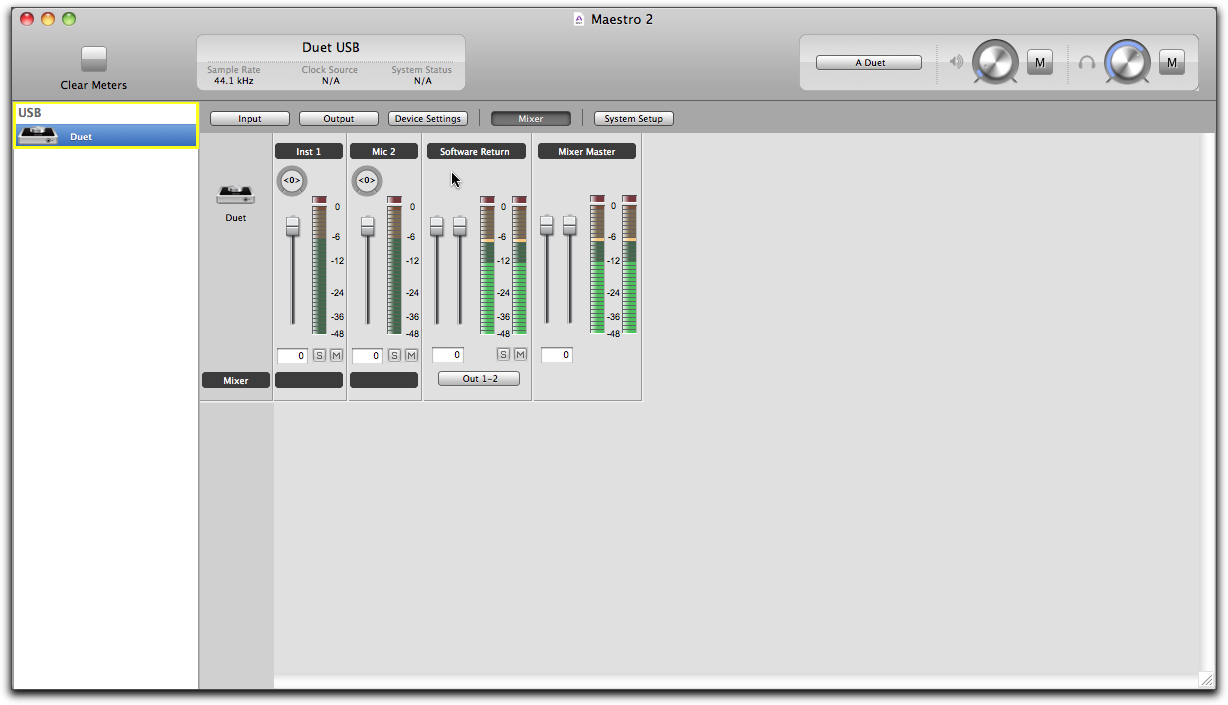
Task: Click the right Mixer Master level meter
Action: tap(629, 264)
